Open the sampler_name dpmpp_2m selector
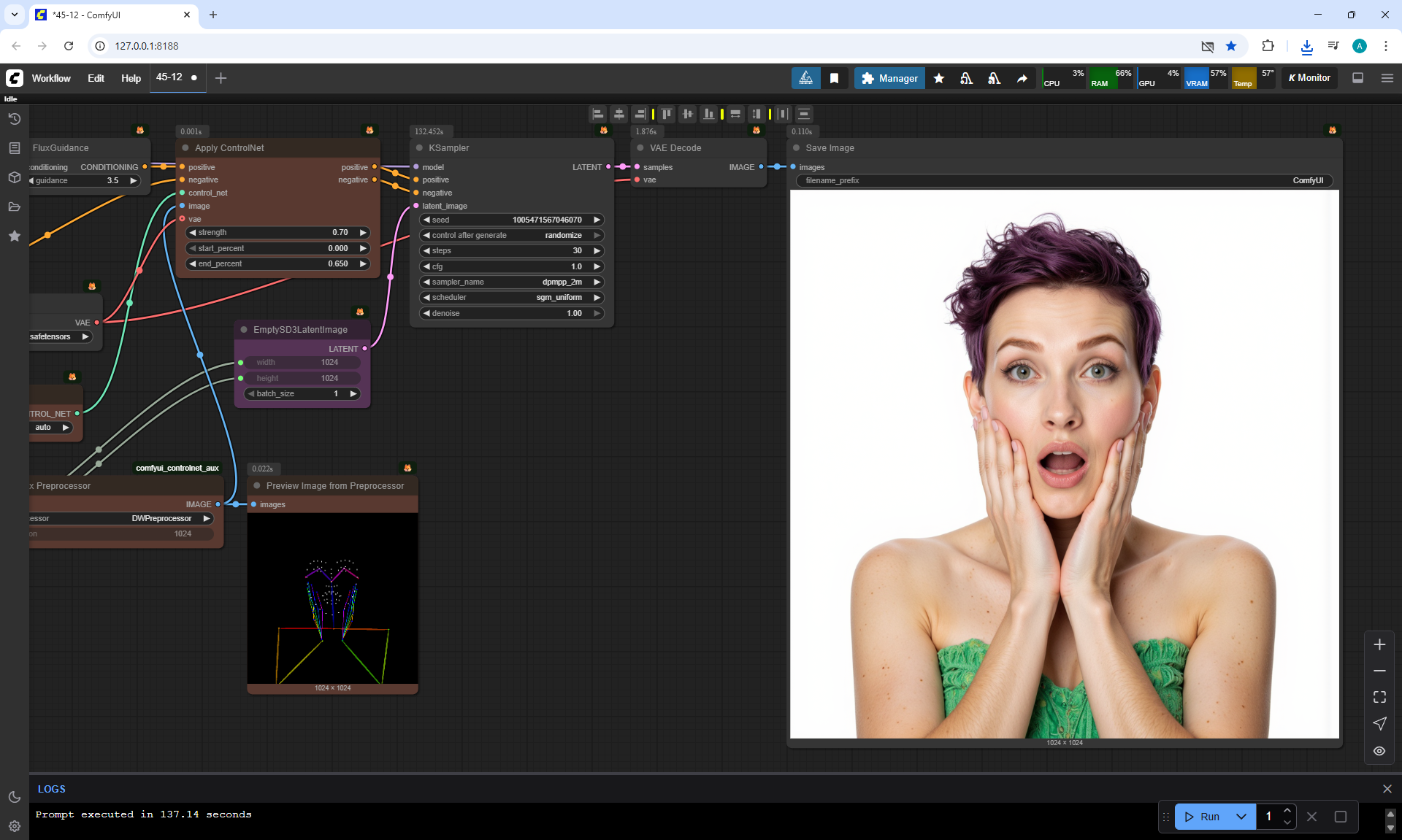This screenshot has height=840, width=1402. click(511, 282)
